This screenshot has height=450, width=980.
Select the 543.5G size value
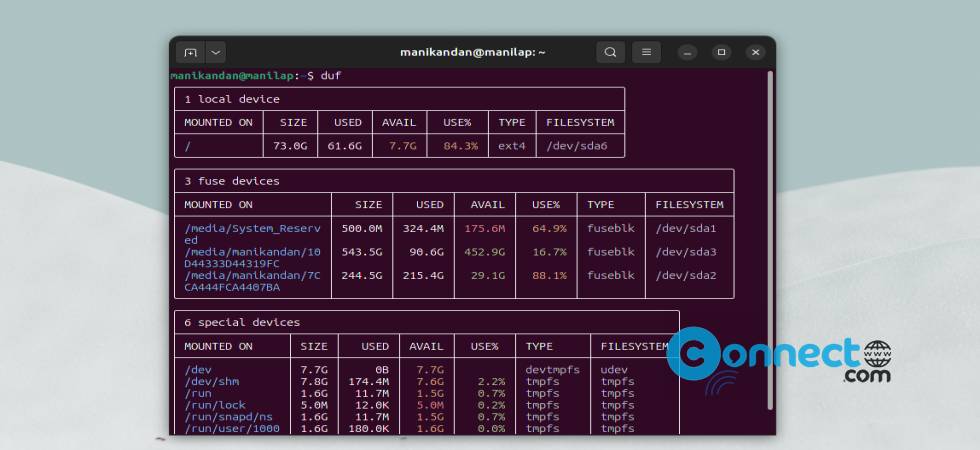(x=362, y=252)
